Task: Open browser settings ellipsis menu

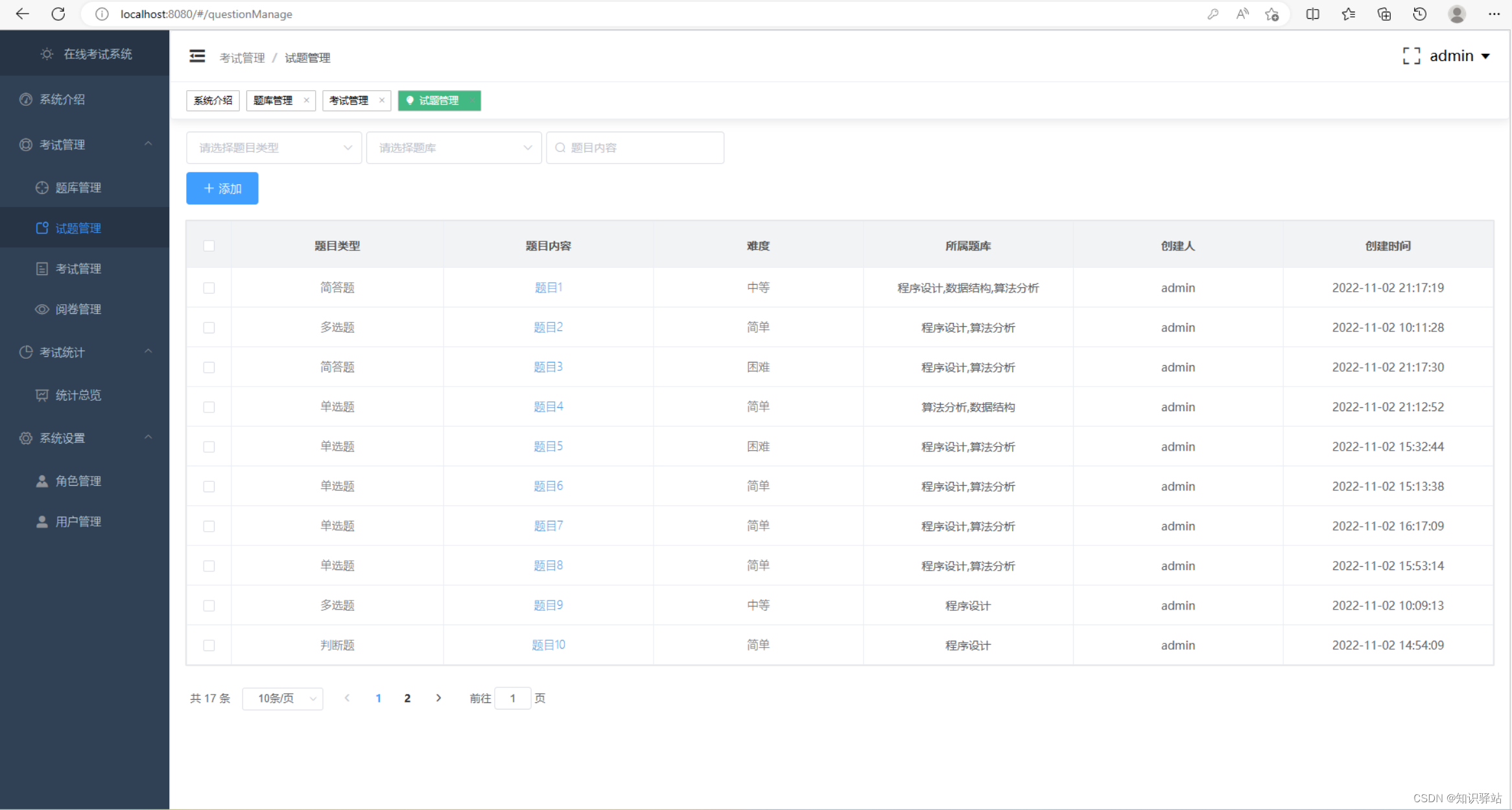Action: (1494, 14)
